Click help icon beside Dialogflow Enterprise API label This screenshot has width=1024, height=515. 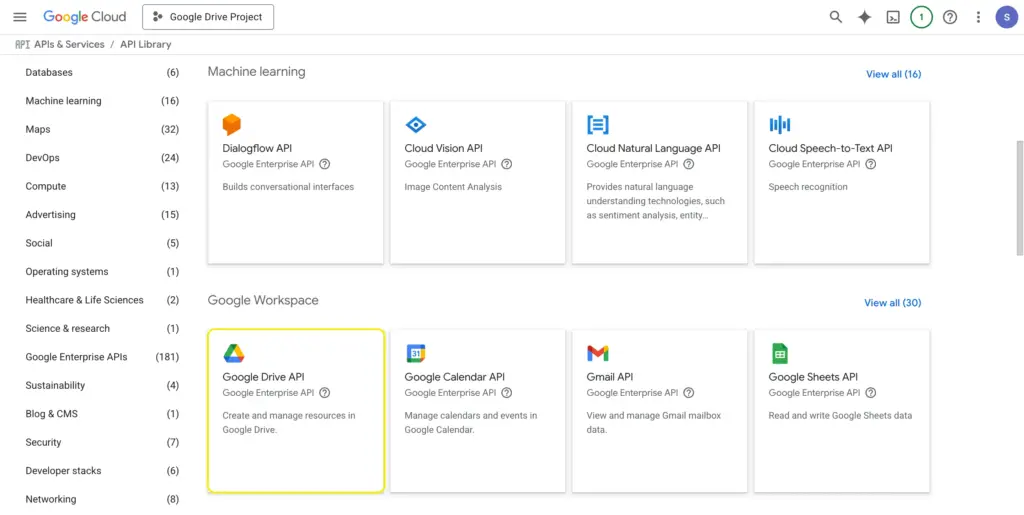pos(325,164)
